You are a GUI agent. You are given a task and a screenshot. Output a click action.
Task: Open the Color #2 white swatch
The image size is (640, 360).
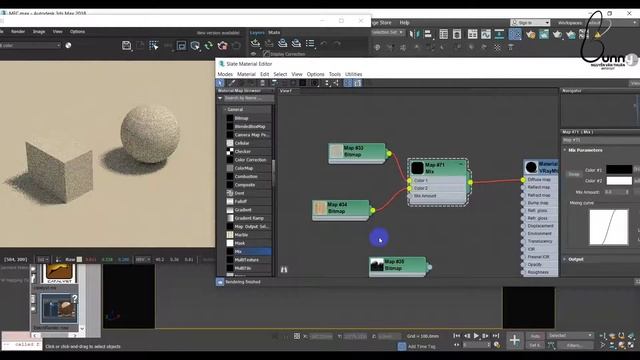(x=619, y=180)
